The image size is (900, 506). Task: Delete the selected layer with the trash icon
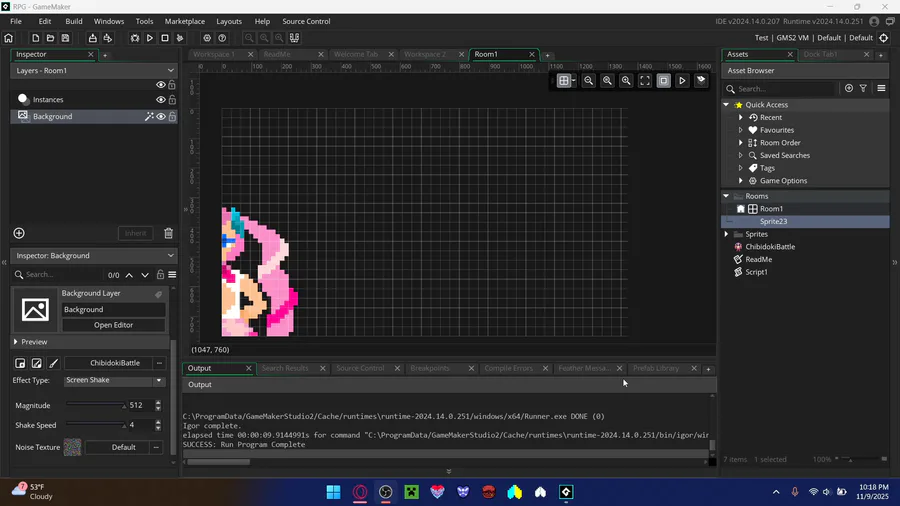168,233
